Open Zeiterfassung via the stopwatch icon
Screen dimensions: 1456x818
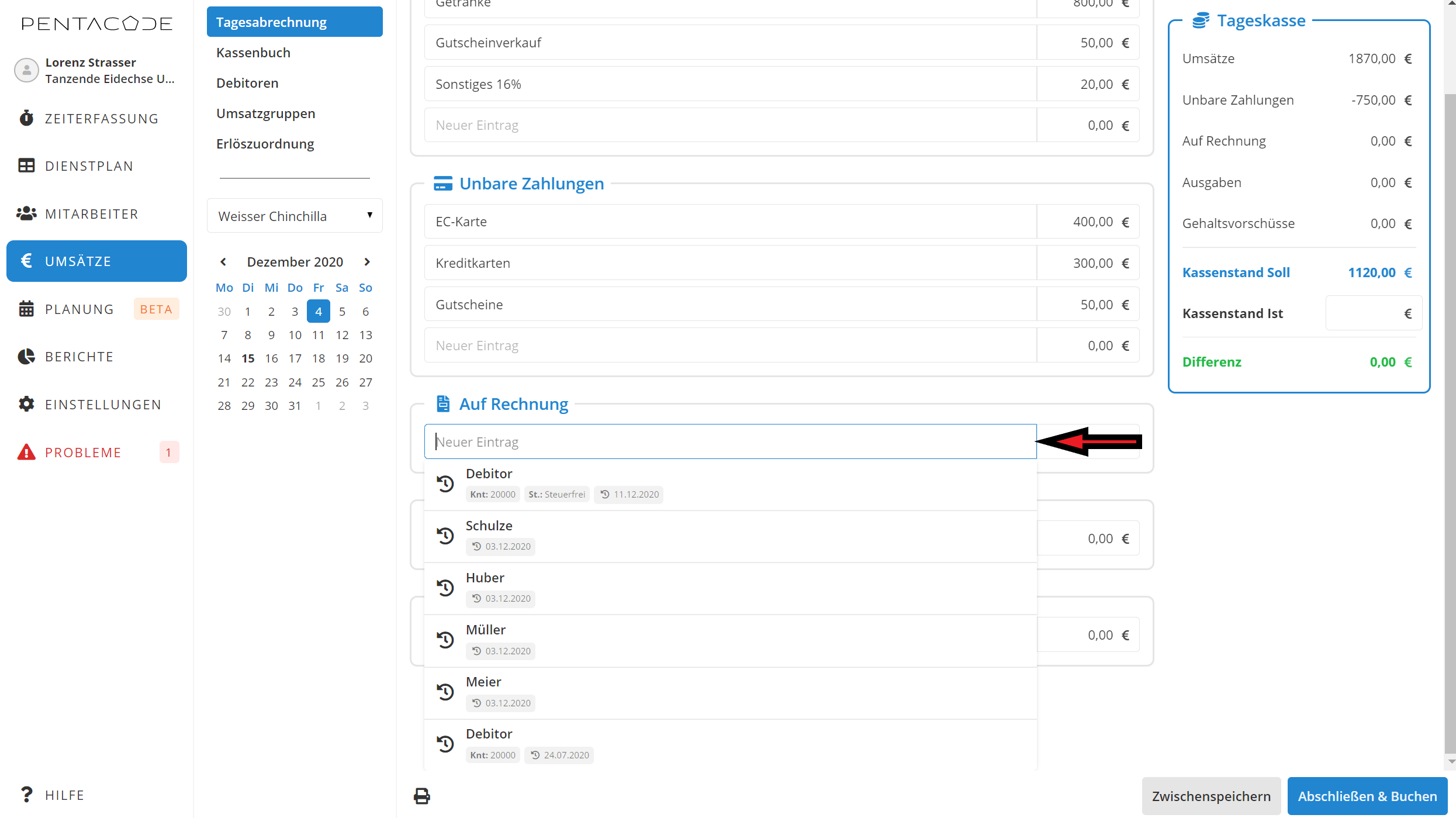[26, 118]
